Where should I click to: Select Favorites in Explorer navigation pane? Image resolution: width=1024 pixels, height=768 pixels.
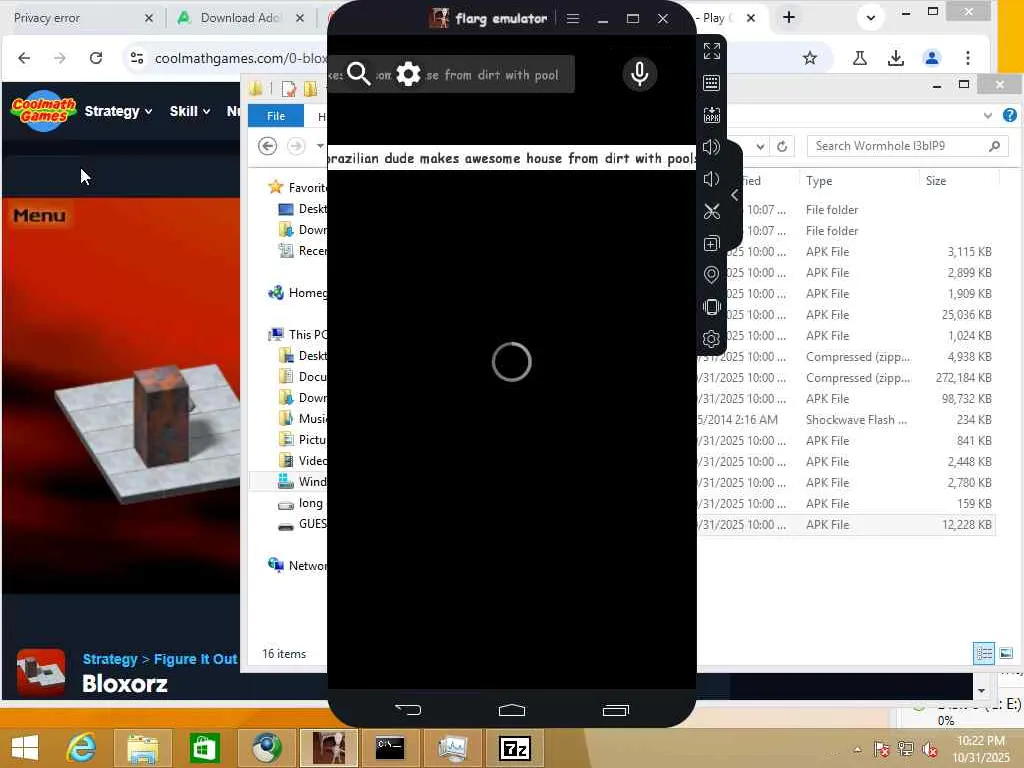[298, 187]
